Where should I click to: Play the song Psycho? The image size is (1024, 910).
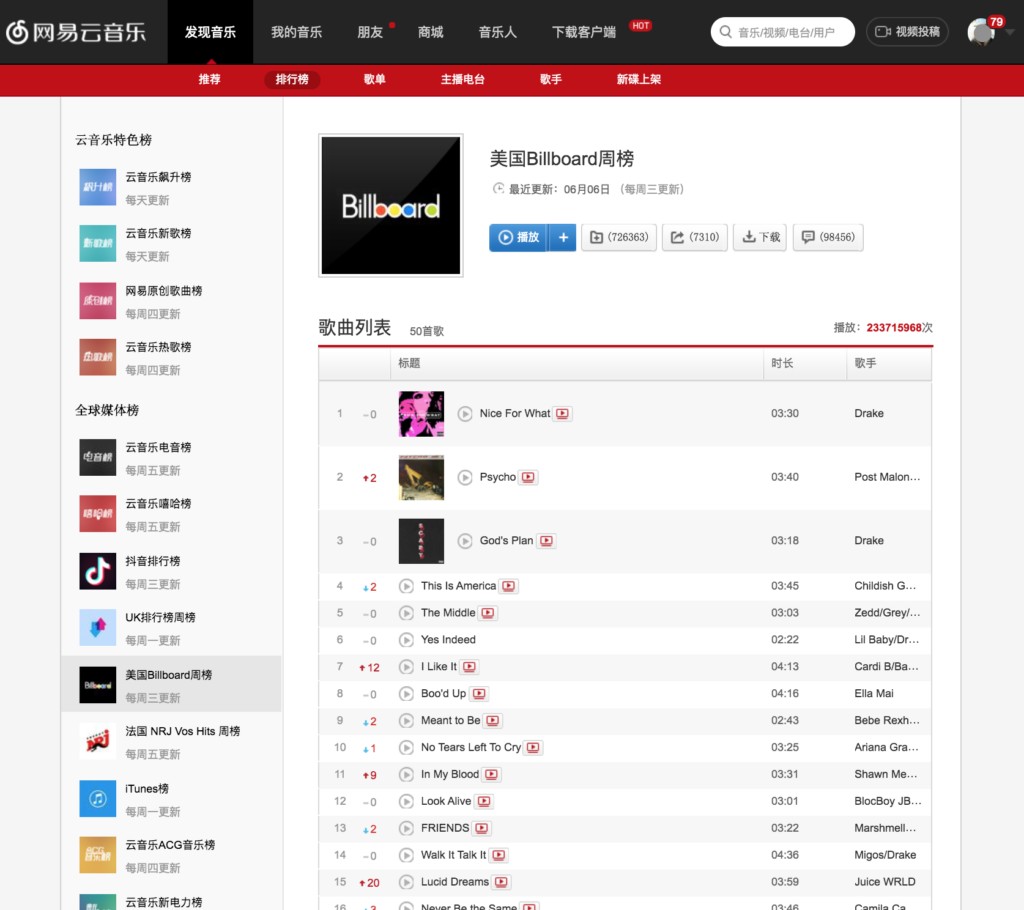pyautogui.click(x=464, y=478)
